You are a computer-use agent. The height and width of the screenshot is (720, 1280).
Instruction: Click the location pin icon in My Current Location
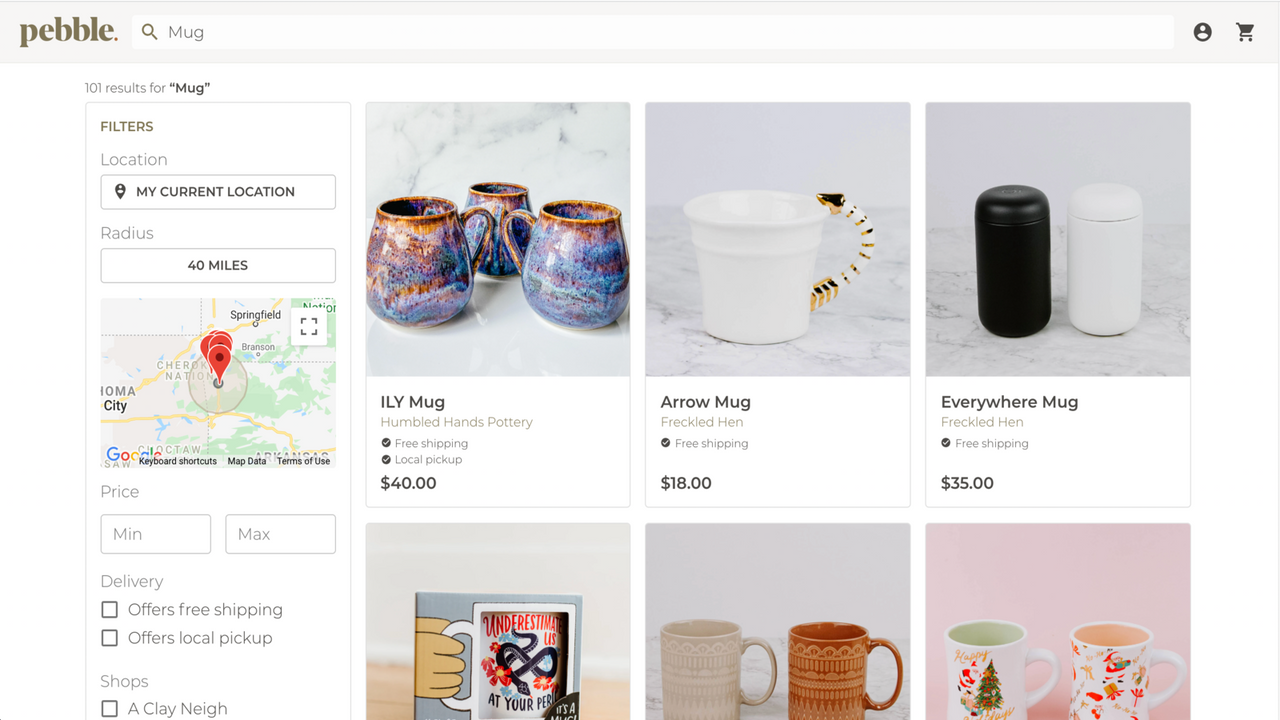point(120,191)
